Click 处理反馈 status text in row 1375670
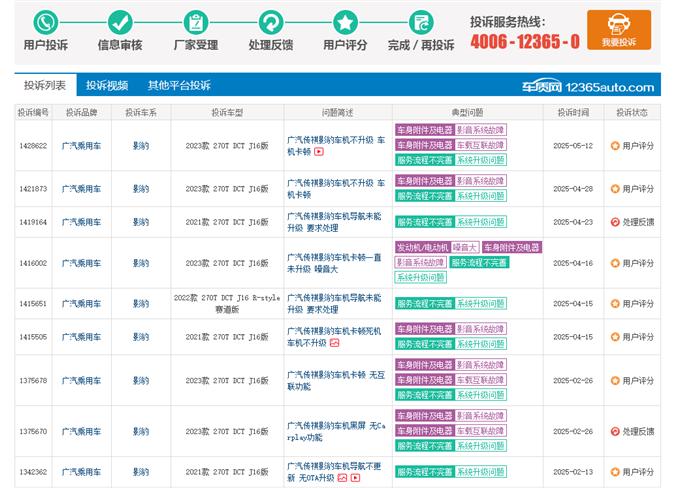This screenshot has height=488, width=700. click(638, 431)
